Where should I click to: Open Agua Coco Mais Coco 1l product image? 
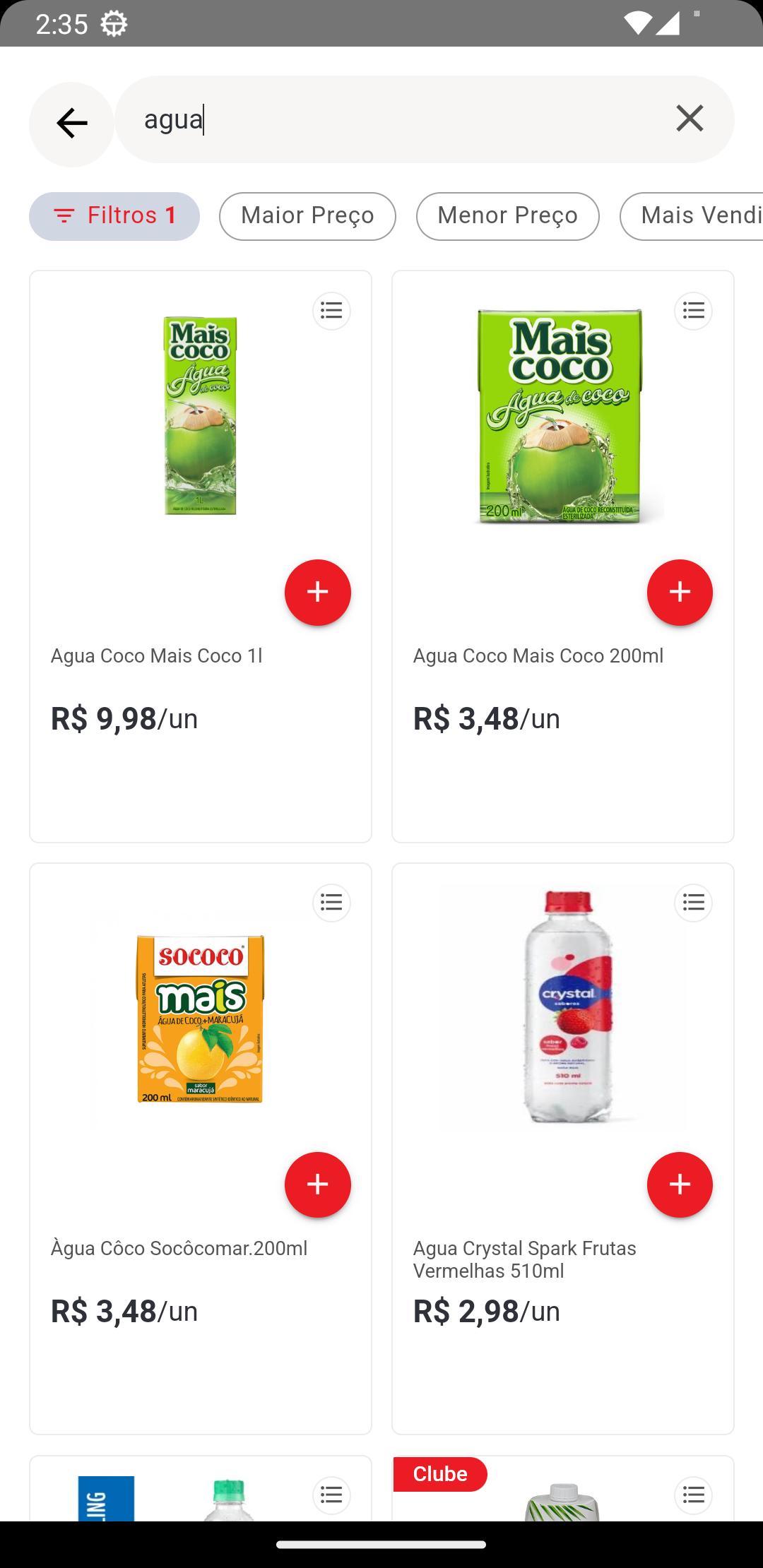tap(201, 415)
